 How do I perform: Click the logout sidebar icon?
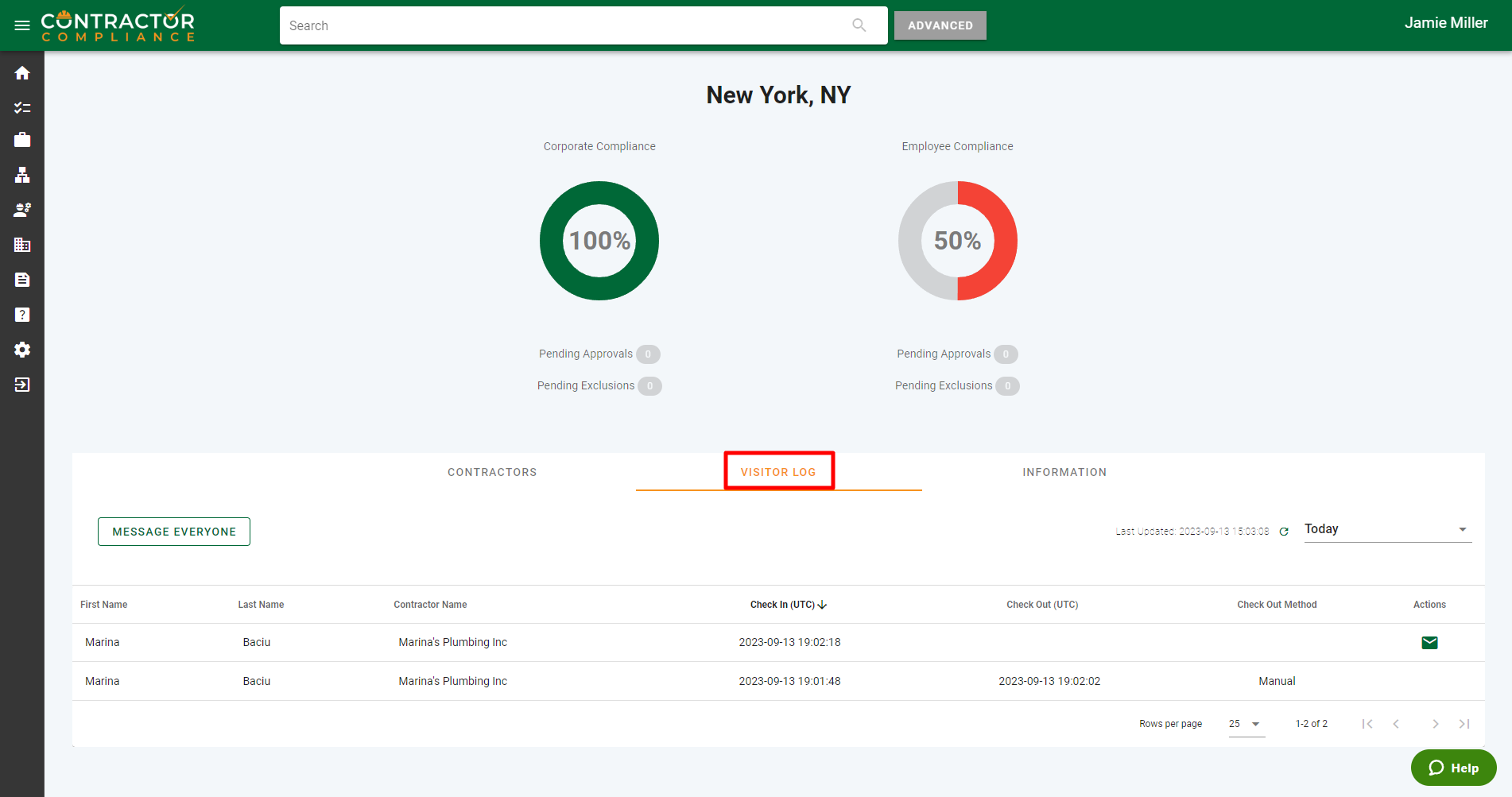click(x=22, y=385)
